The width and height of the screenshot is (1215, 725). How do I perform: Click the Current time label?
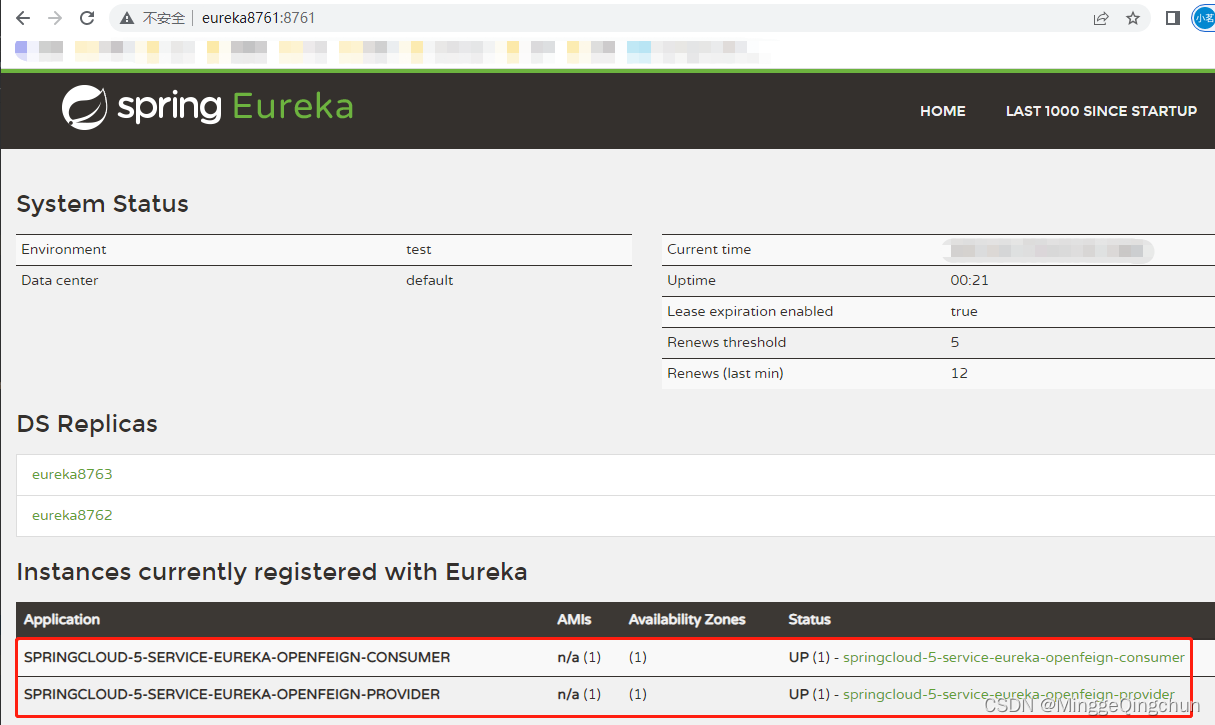click(x=709, y=249)
